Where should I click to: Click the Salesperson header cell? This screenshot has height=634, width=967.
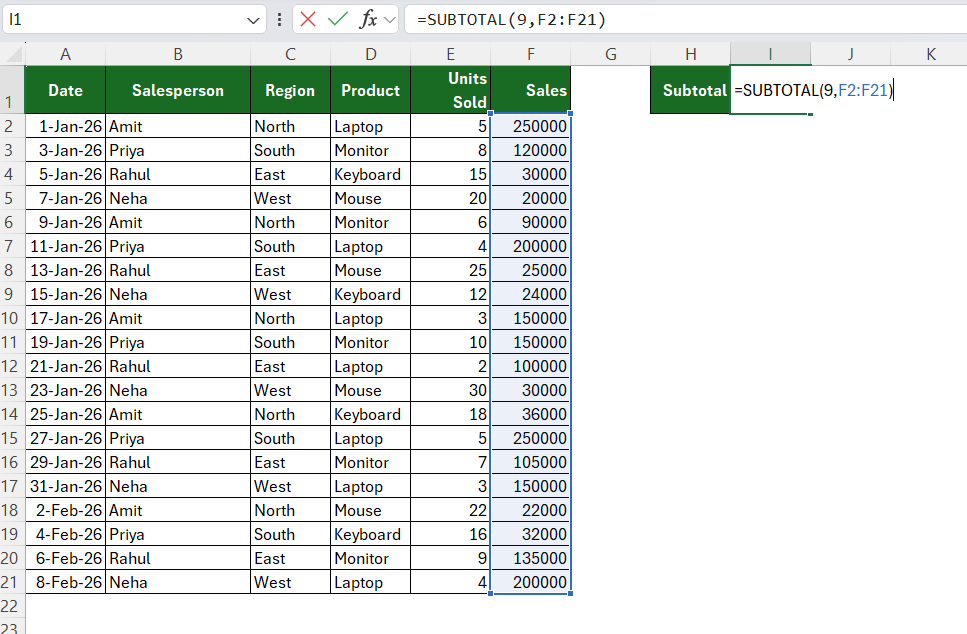(178, 90)
